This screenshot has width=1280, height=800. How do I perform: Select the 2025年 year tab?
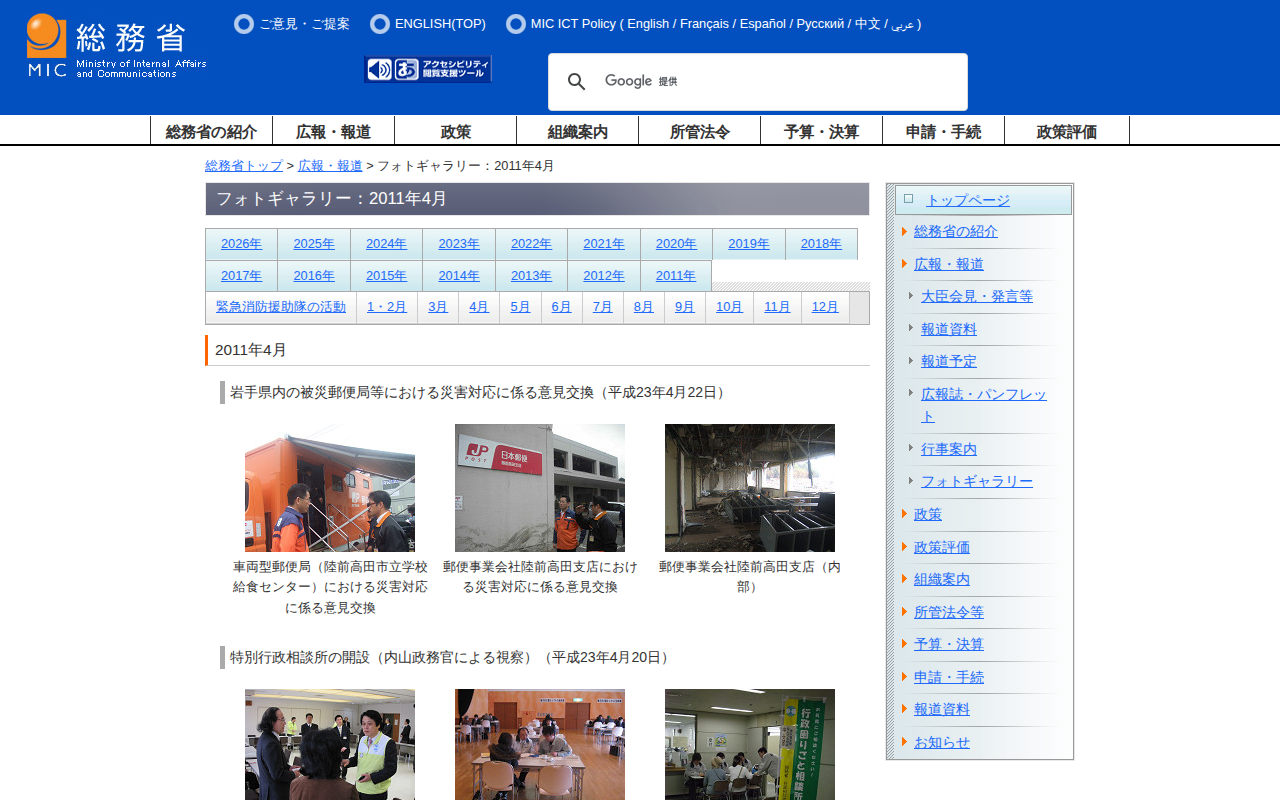(314, 244)
